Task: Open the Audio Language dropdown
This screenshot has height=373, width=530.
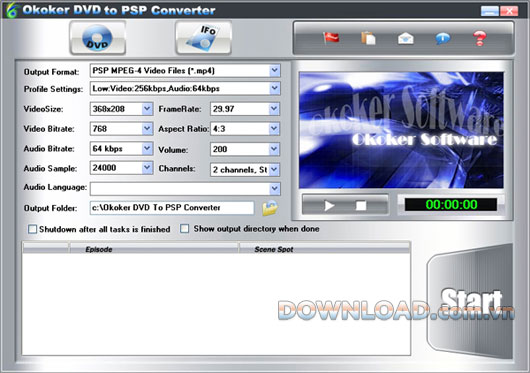Action: 275,189
